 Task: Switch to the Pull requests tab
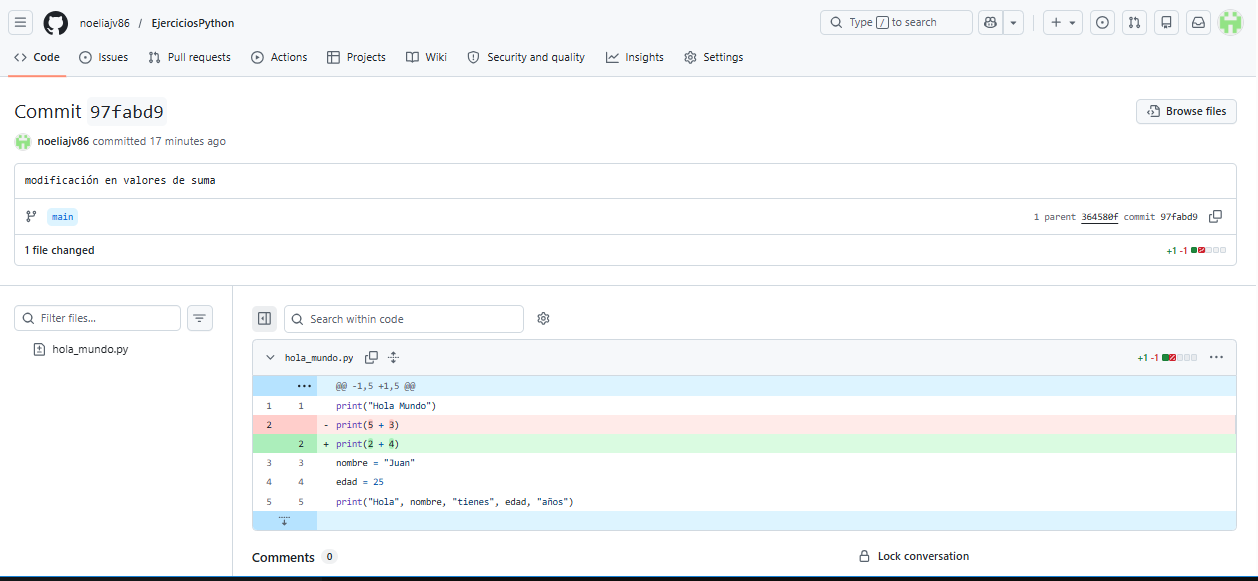click(x=189, y=57)
